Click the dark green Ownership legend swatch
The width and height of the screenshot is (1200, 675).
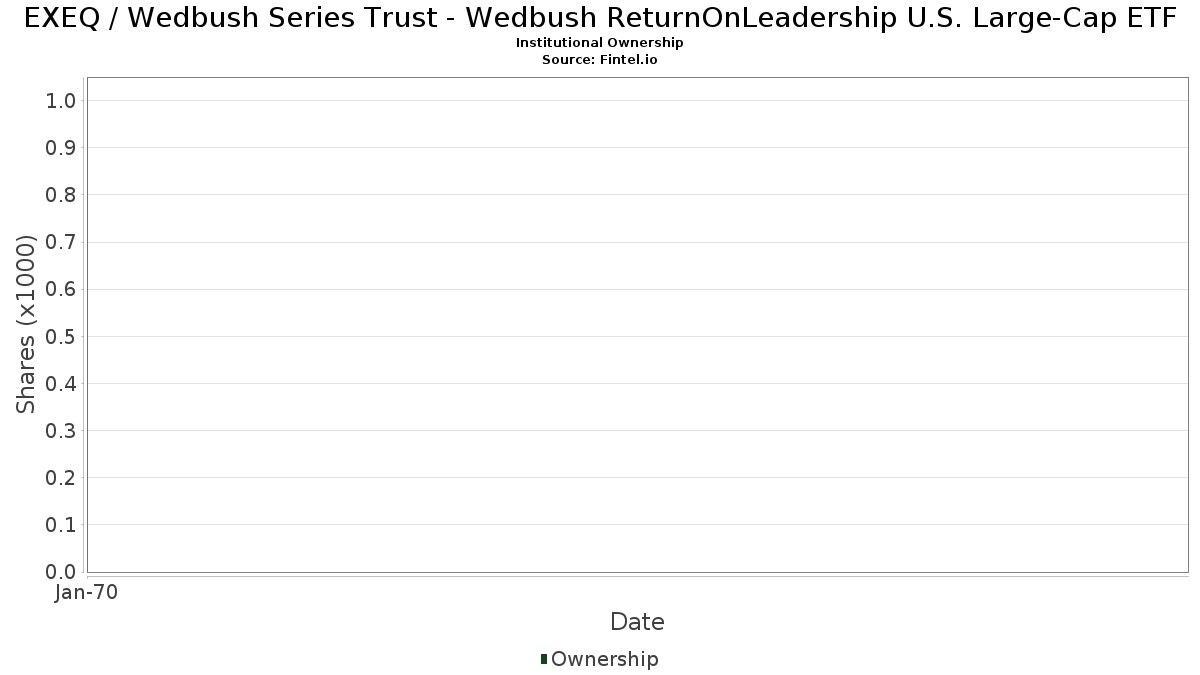pyautogui.click(x=544, y=658)
